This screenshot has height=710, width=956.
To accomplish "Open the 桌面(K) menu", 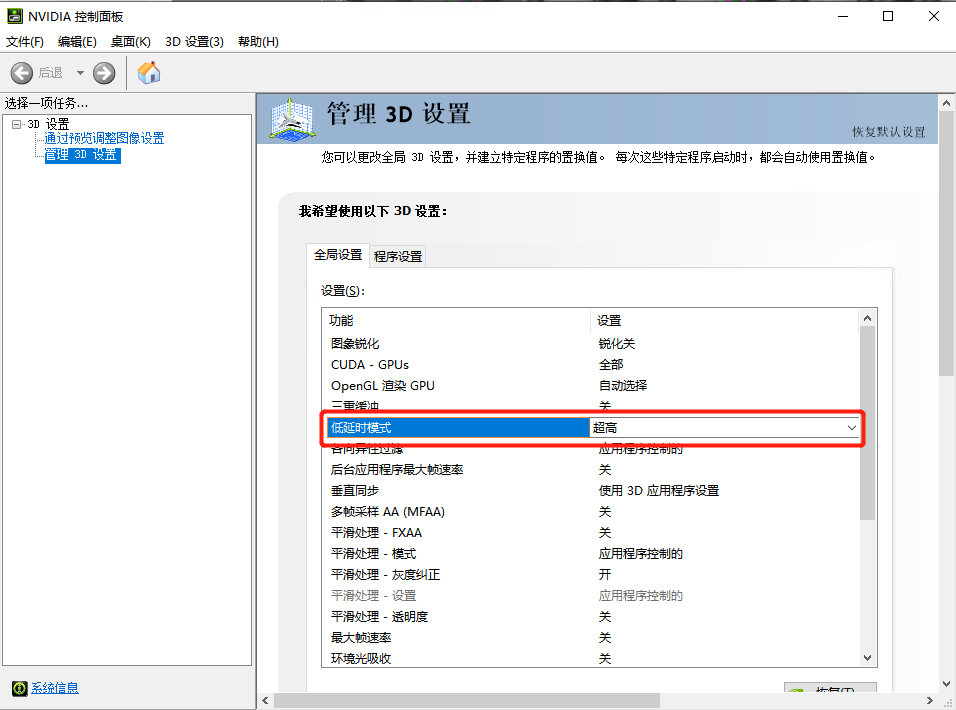I will 130,41.
